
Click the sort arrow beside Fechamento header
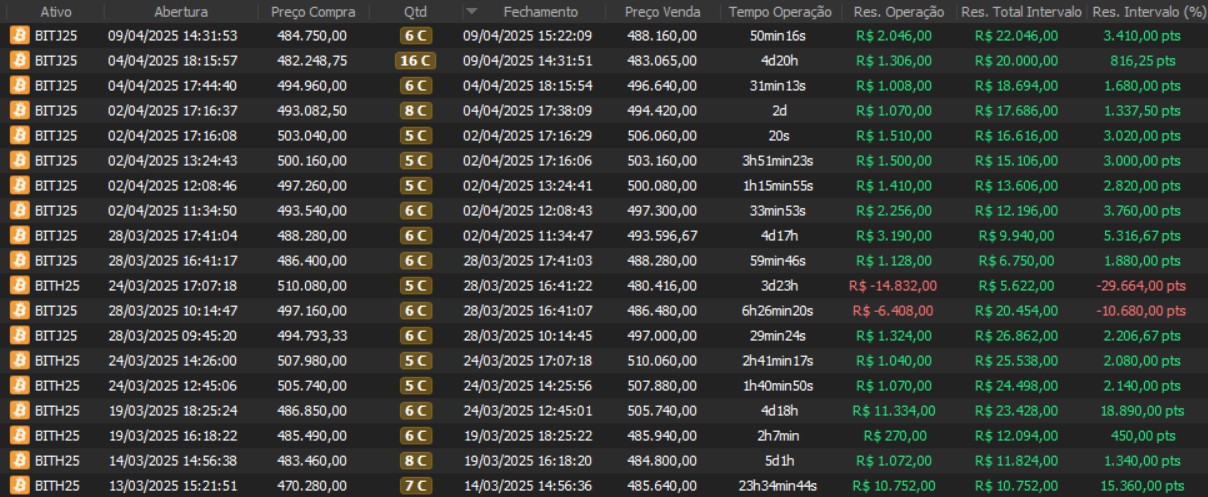(472, 12)
